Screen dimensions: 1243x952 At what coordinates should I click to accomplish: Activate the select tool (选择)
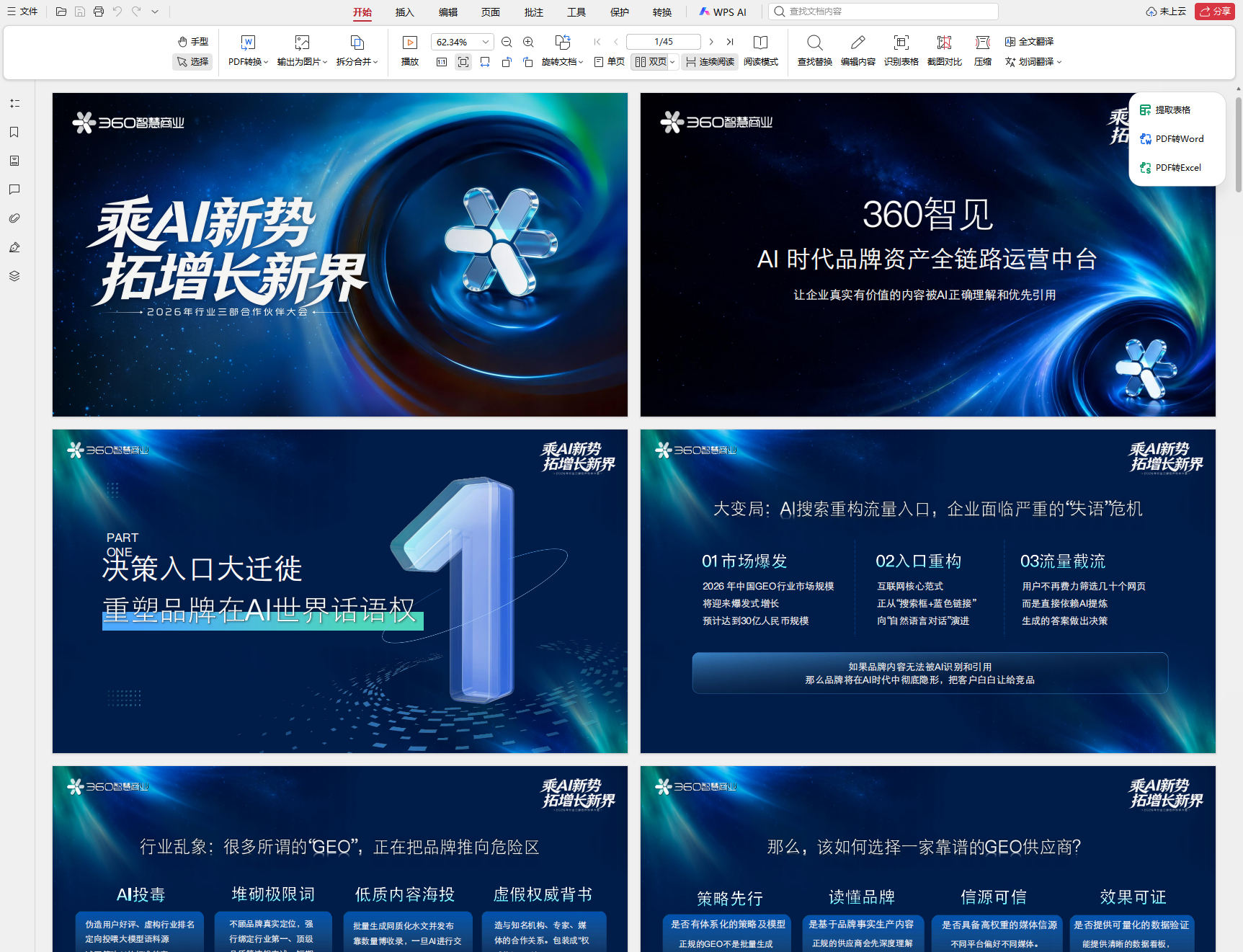[193, 62]
